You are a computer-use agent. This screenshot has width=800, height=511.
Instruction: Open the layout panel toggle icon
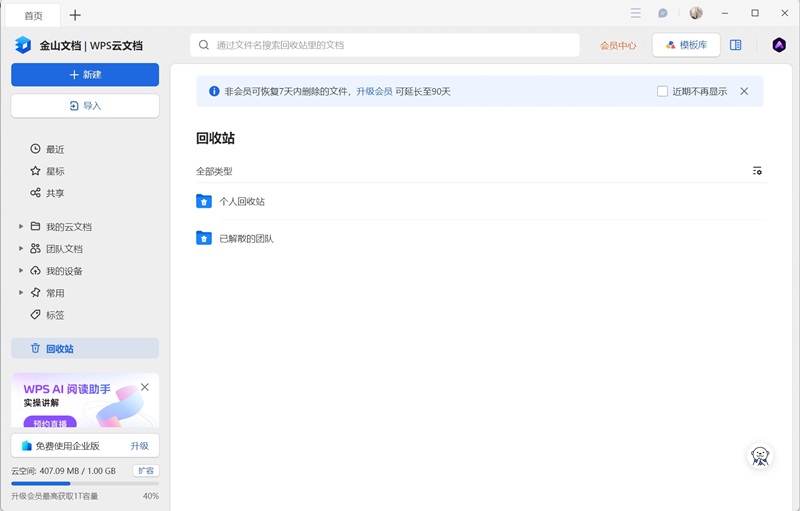pyautogui.click(x=736, y=45)
